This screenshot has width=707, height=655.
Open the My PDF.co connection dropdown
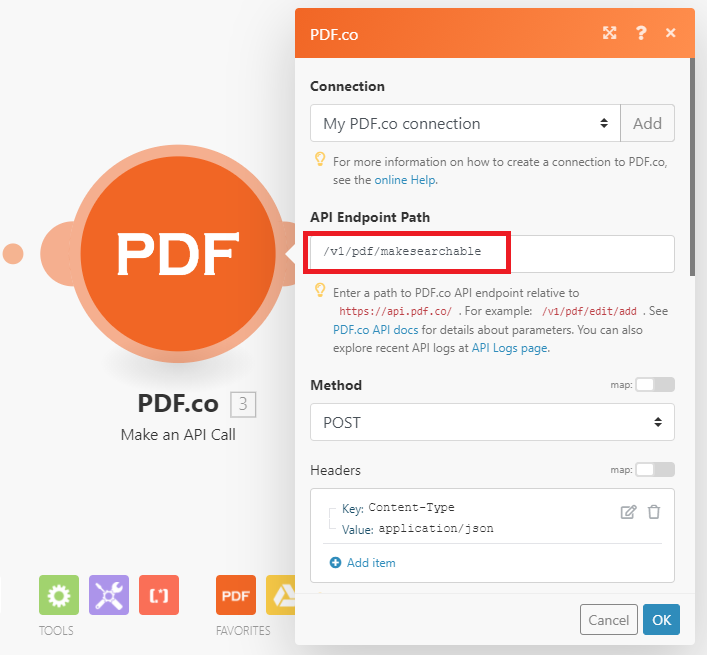click(x=465, y=123)
